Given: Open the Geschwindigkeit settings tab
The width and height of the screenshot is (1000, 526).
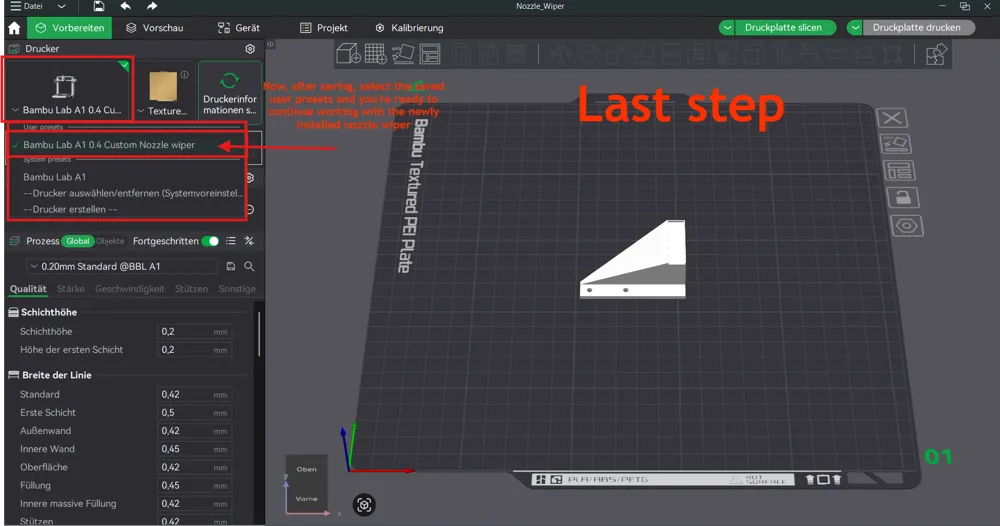Looking at the screenshot, I should pyautogui.click(x=129, y=289).
